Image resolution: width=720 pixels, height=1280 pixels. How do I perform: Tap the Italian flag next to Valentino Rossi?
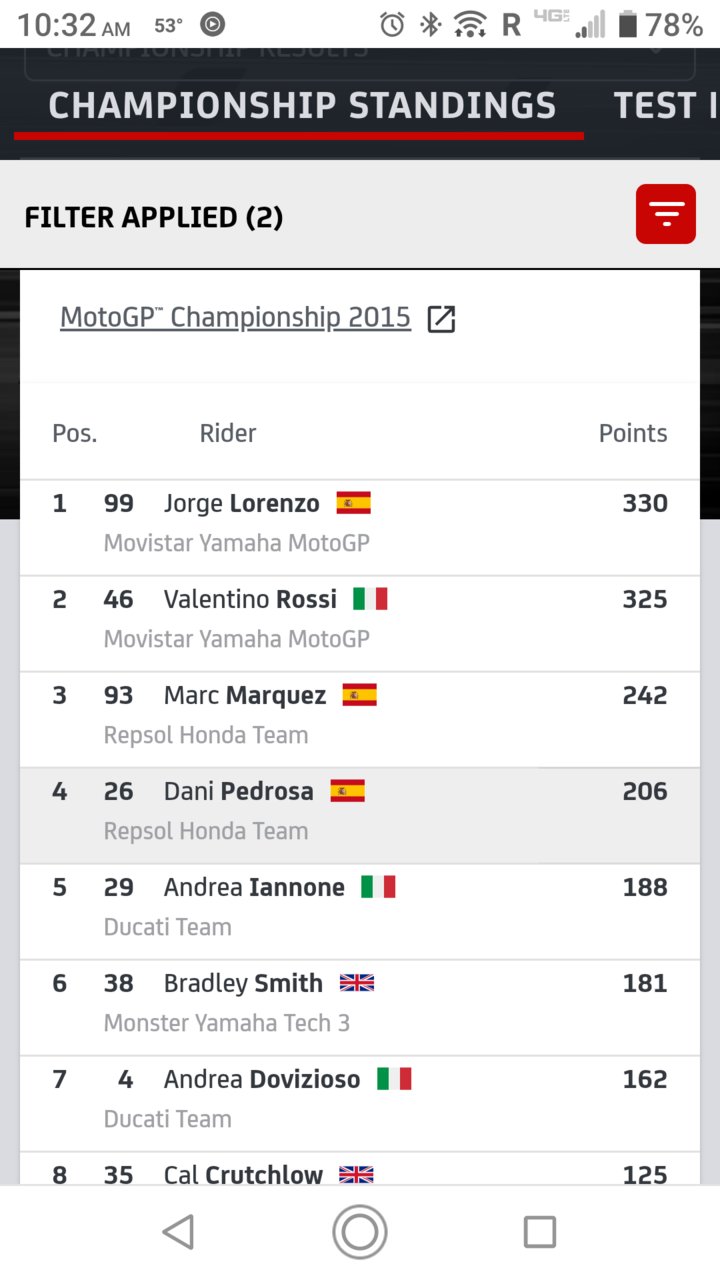pos(370,599)
